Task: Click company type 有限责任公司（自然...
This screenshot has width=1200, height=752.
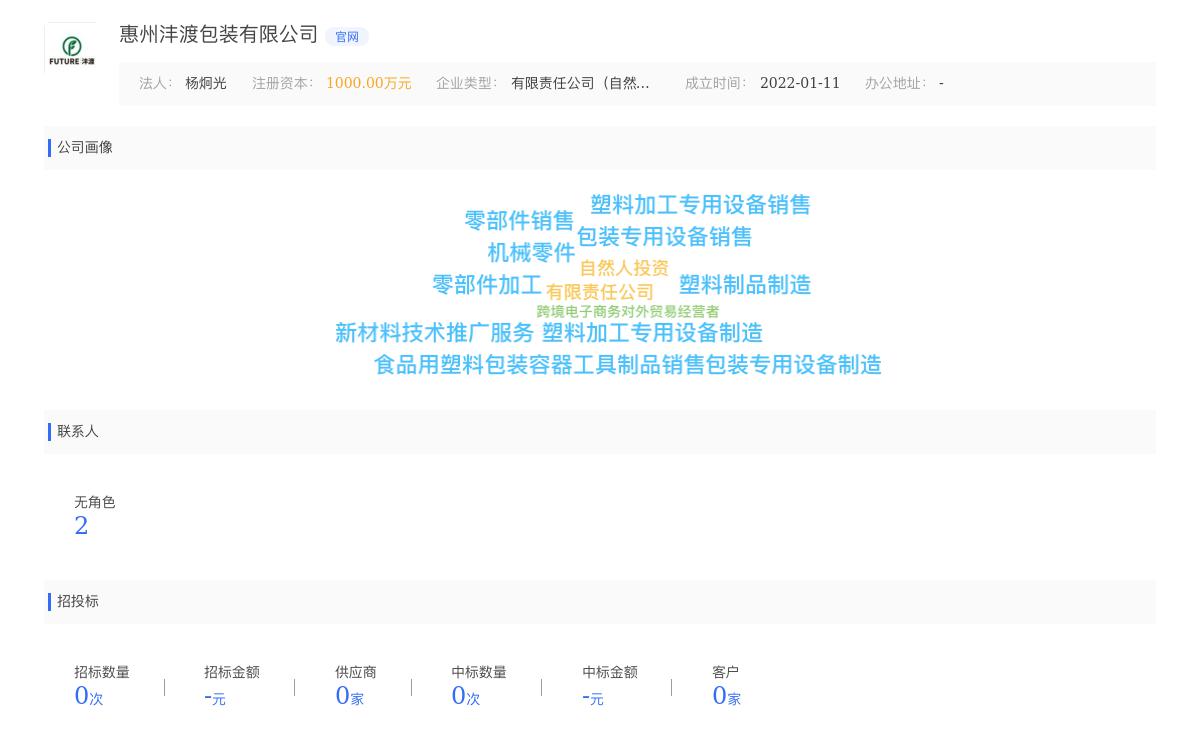Action: click(x=580, y=84)
